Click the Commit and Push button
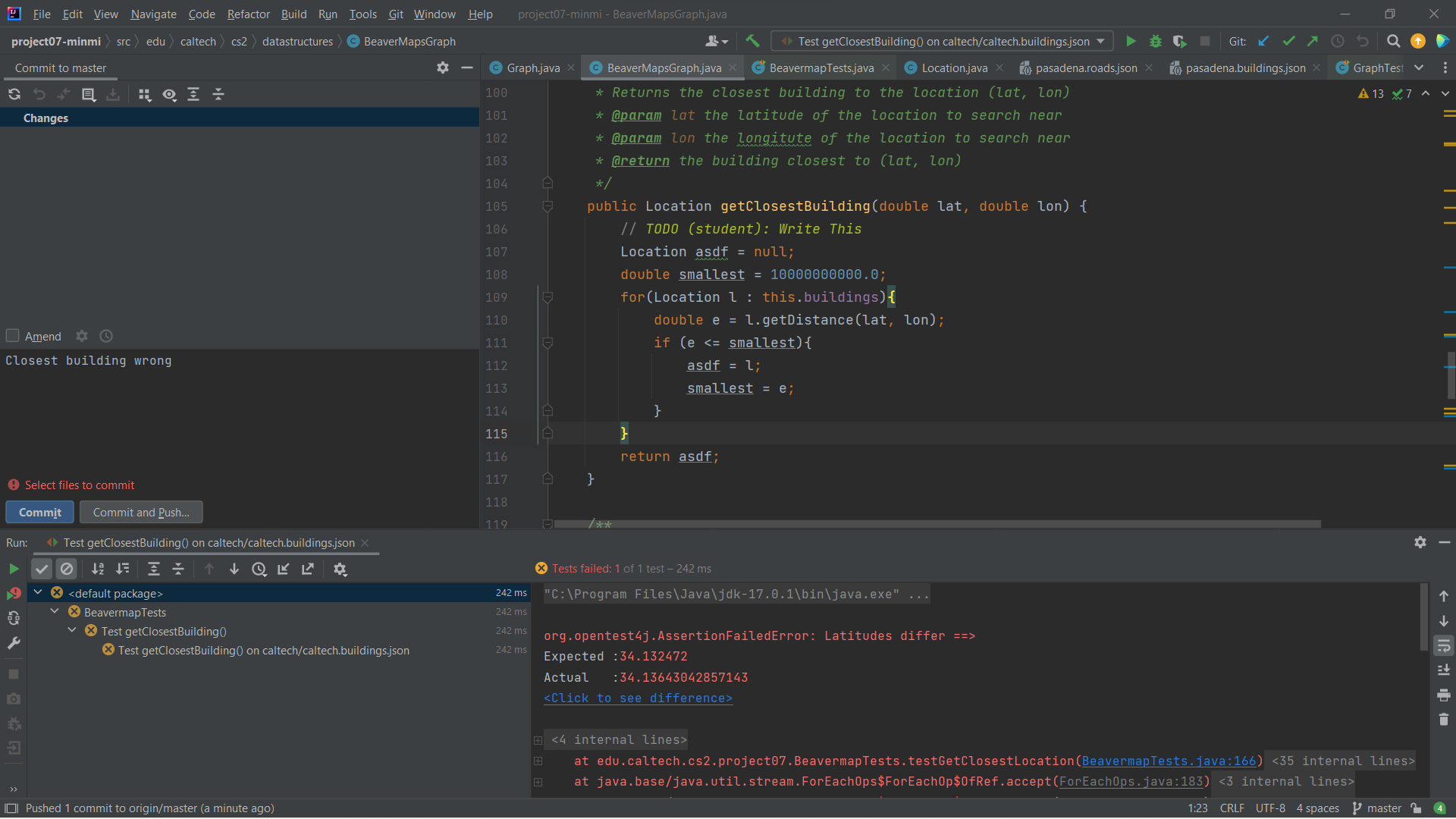 tap(141, 512)
